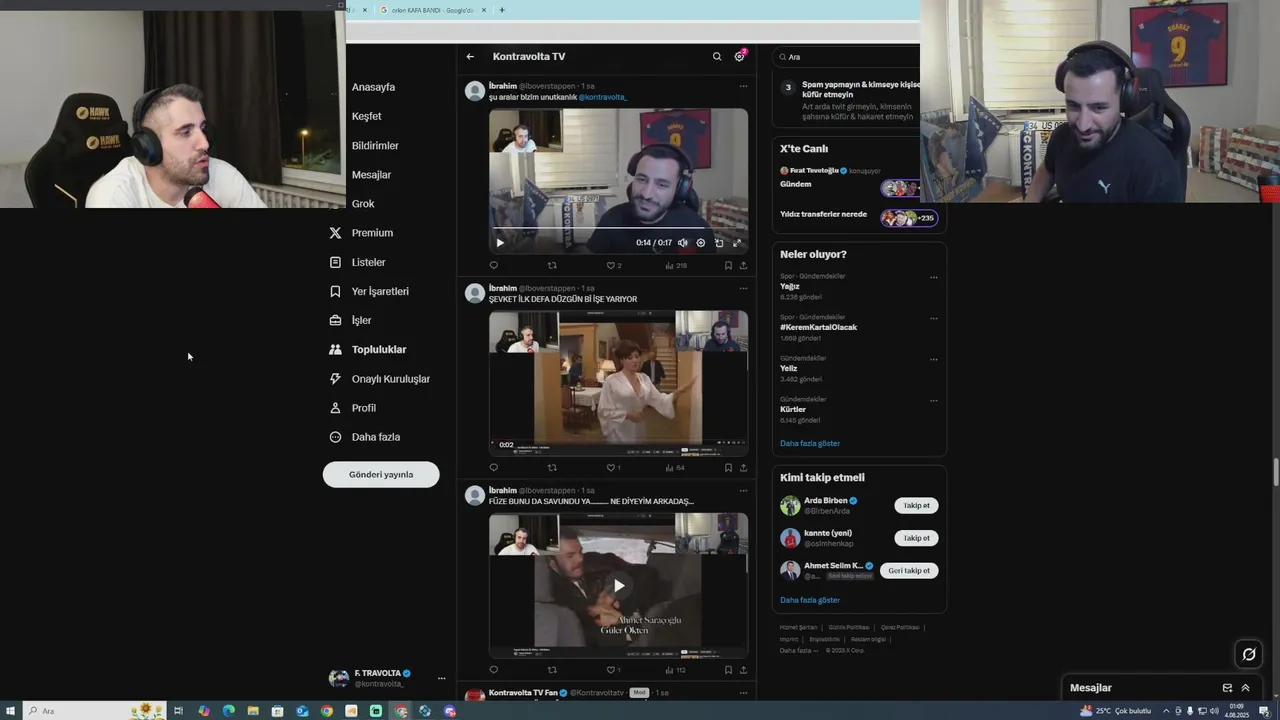1280x720 pixels.
Task: Click Gönderi yayınla button
Action: [381, 474]
